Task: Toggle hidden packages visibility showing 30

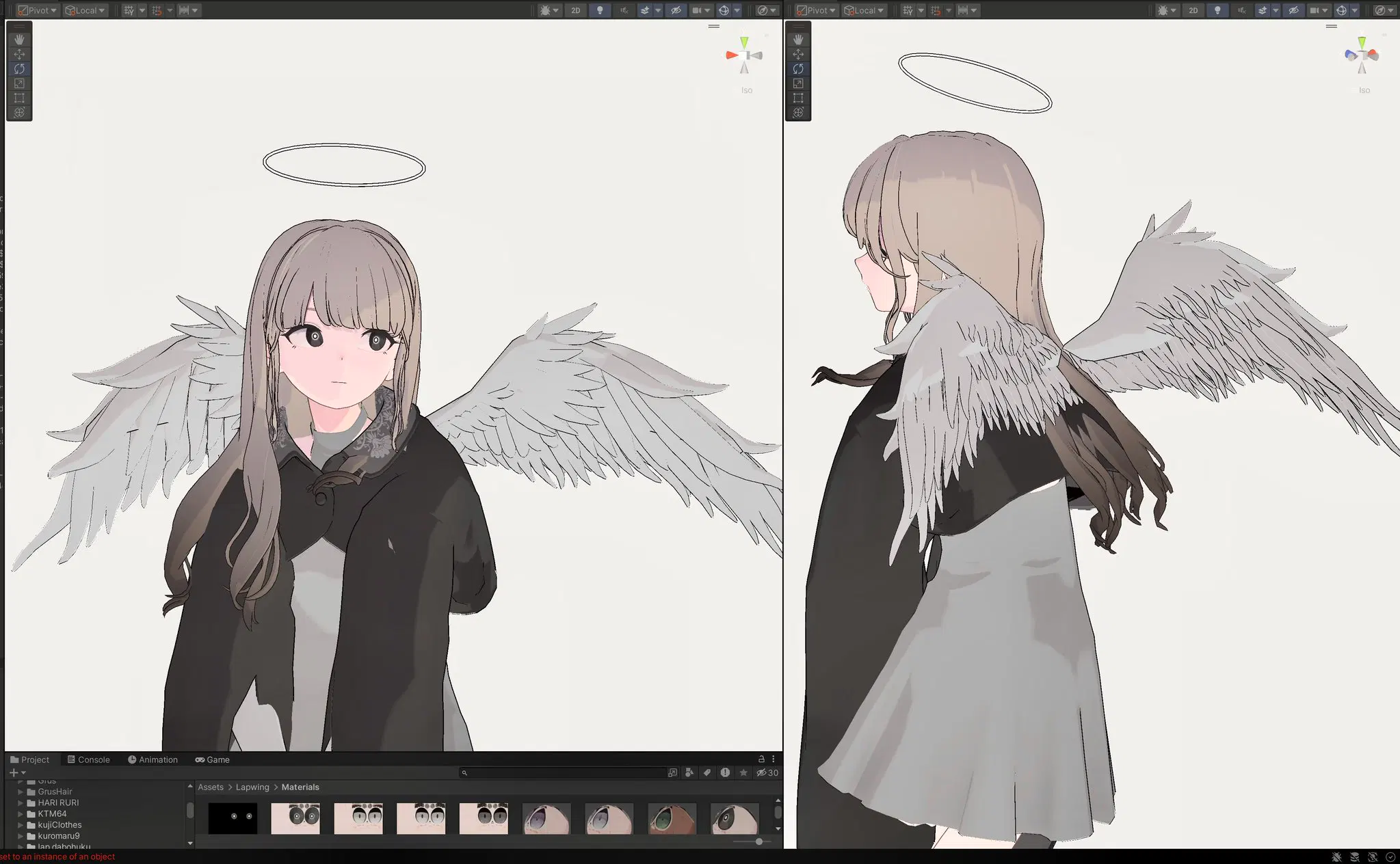Action: click(767, 772)
